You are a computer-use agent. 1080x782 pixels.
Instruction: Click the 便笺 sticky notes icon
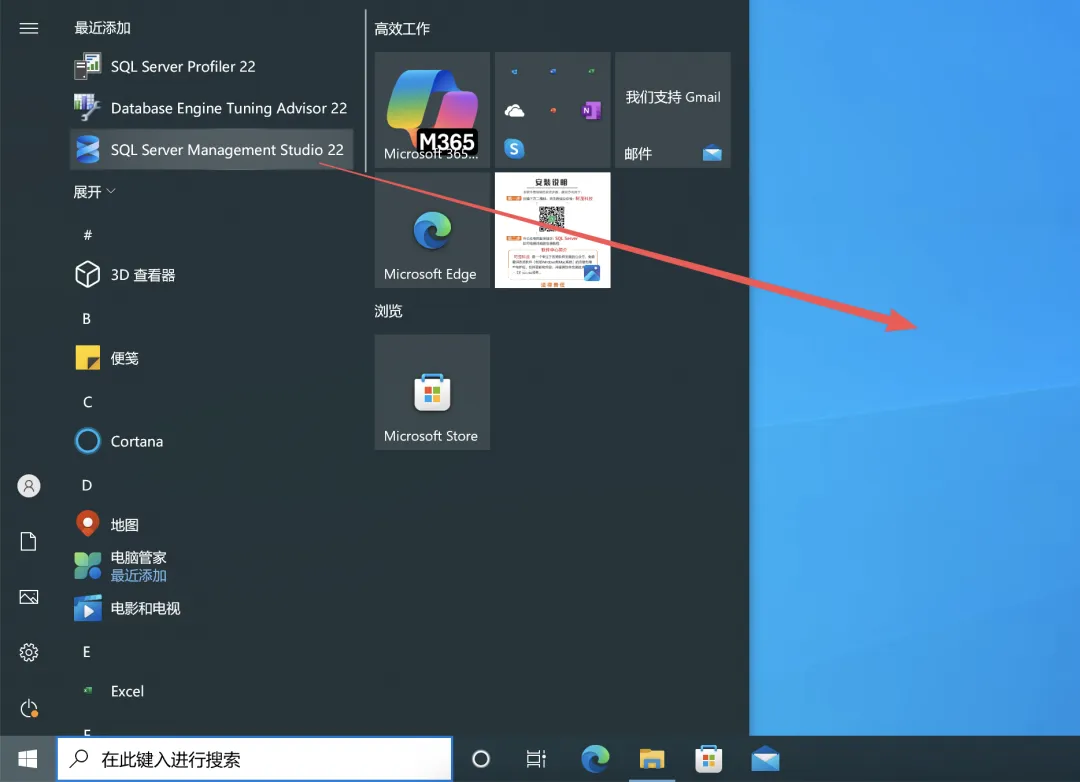pos(87,358)
